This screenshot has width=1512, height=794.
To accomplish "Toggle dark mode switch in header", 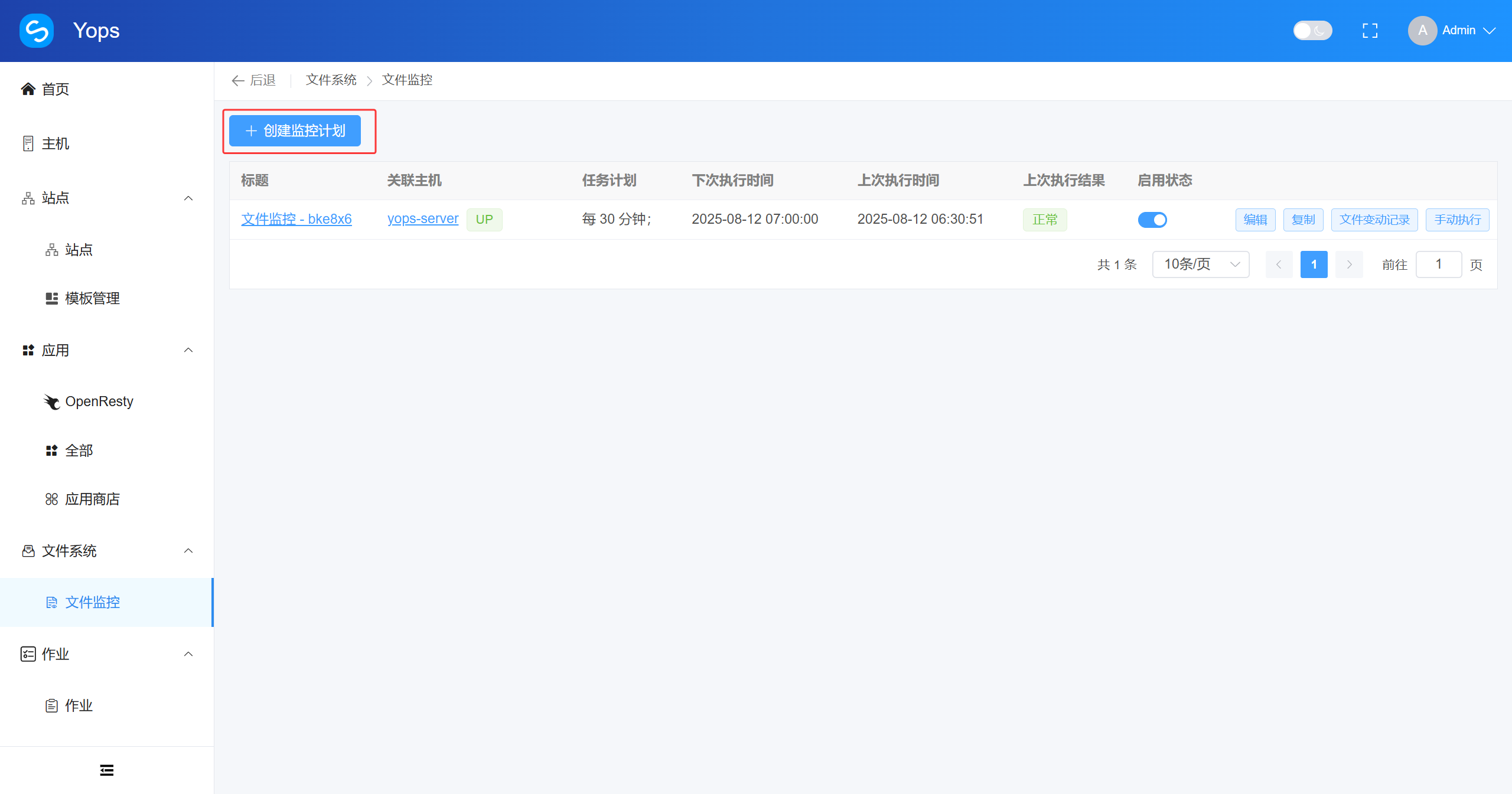I will tap(1312, 31).
